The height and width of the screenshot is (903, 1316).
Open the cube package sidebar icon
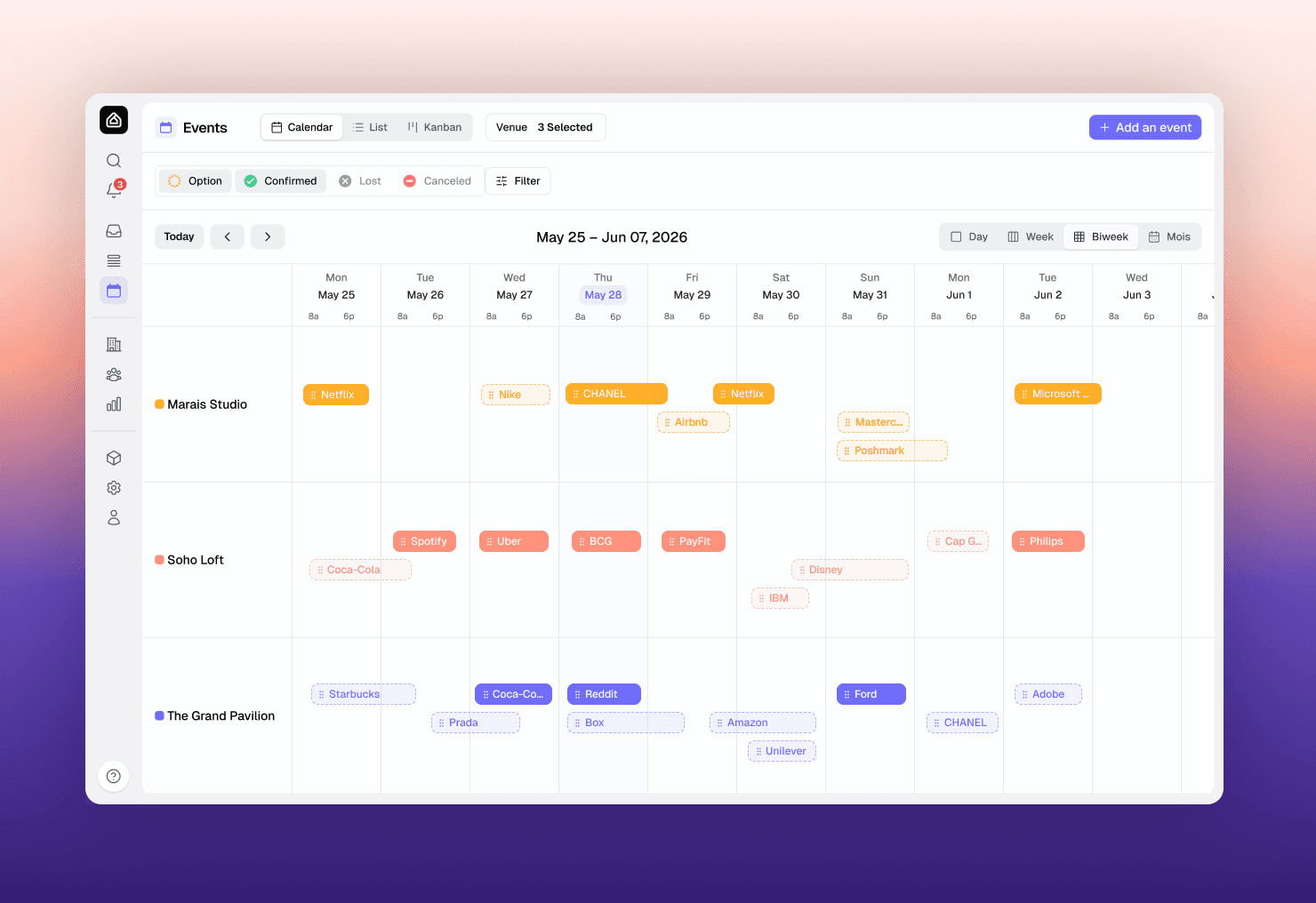(114, 458)
